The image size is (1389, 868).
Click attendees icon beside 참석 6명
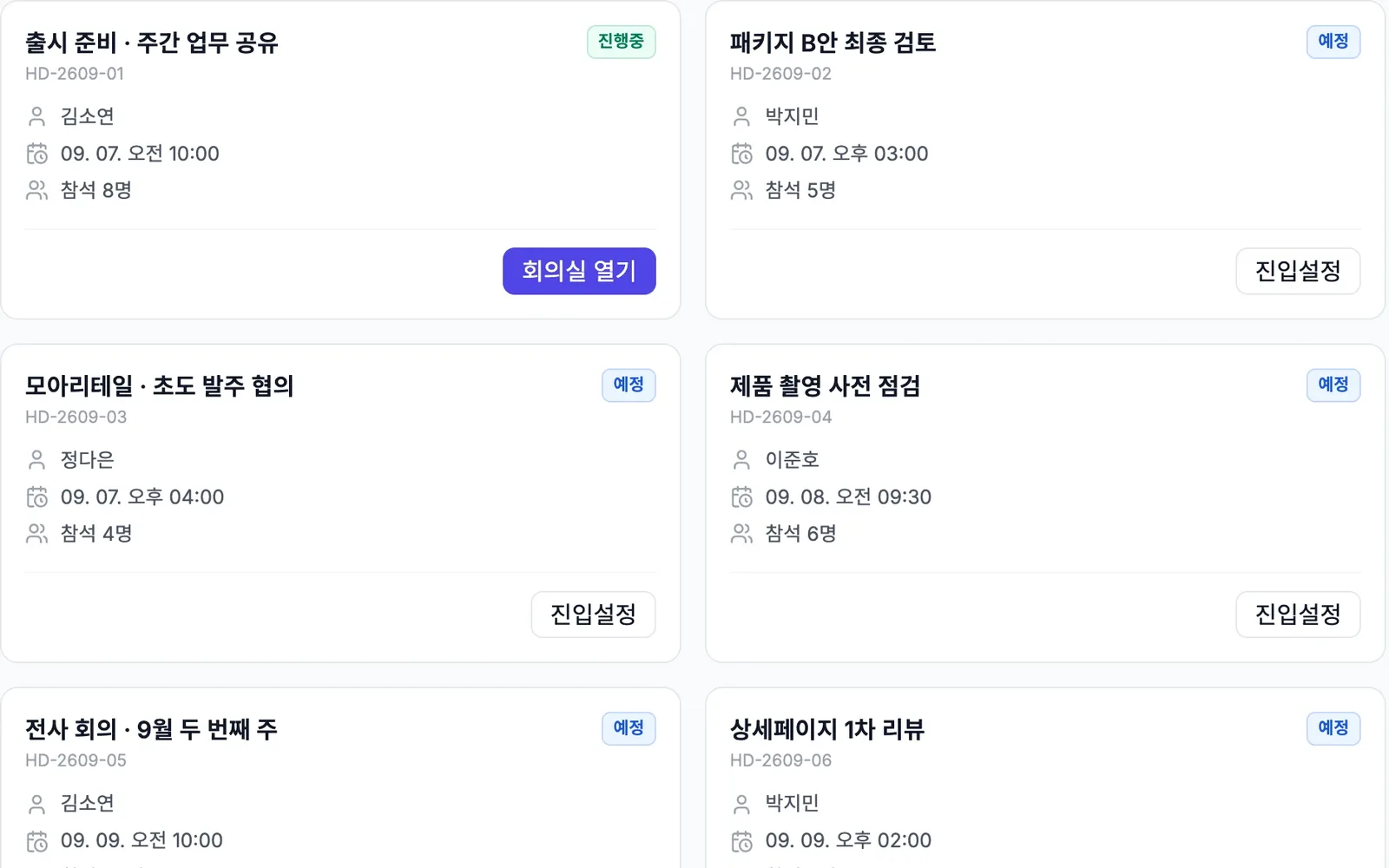pyautogui.click(x=741, y=534)
